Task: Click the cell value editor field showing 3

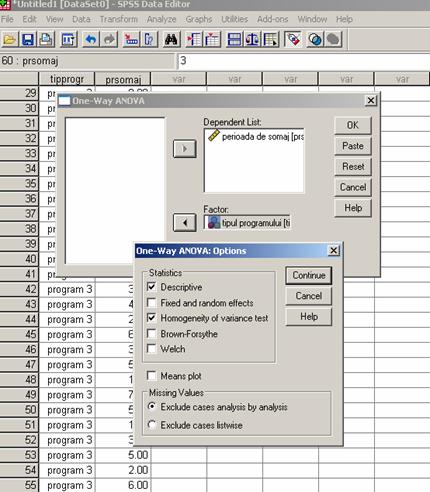Action: tap(304, 61)
